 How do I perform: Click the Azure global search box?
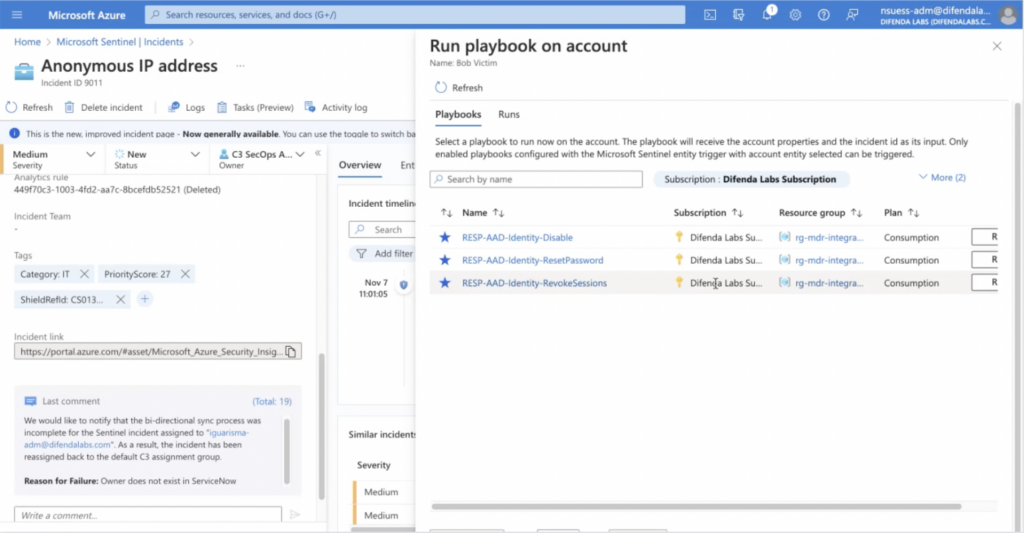pos(415,14)
